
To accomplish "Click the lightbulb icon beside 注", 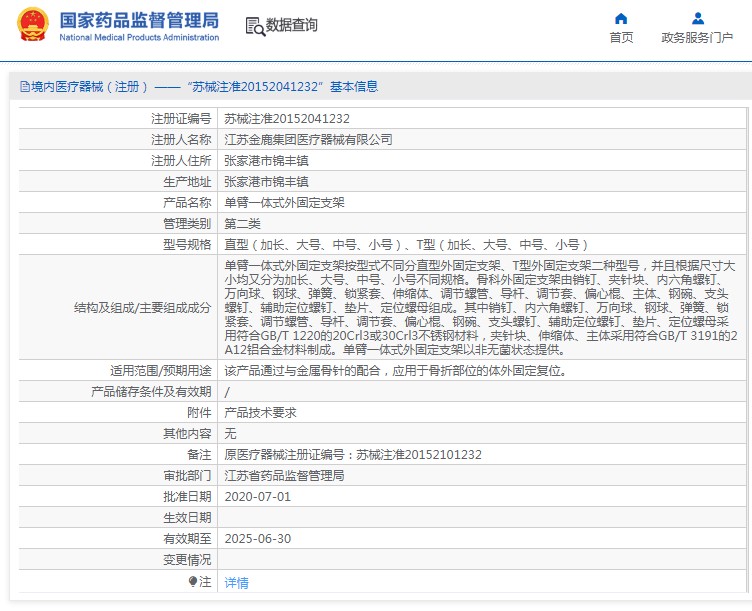I will [x=193, y=581].
